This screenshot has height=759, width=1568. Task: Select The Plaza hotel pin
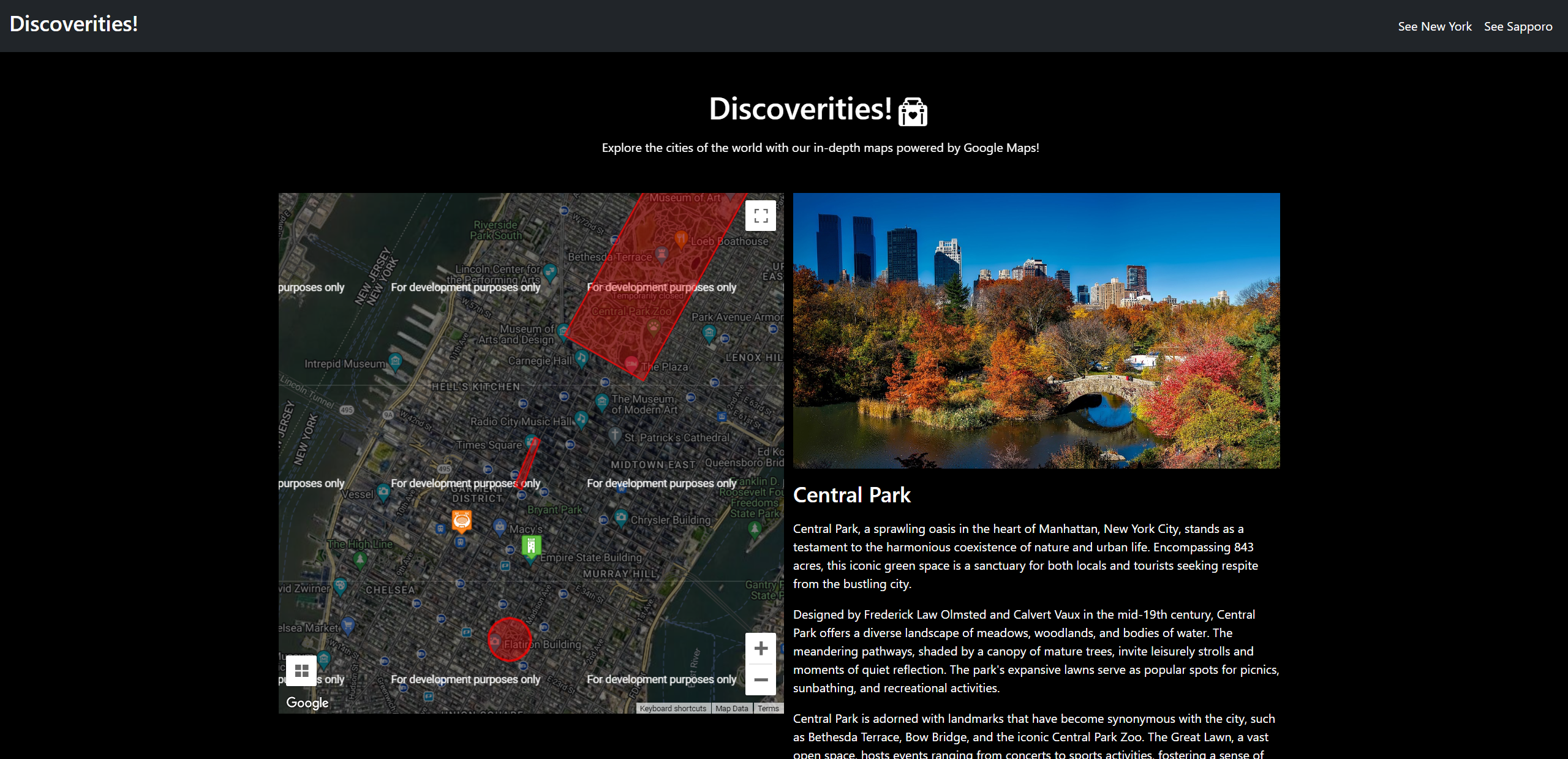[x=631, y=363]
